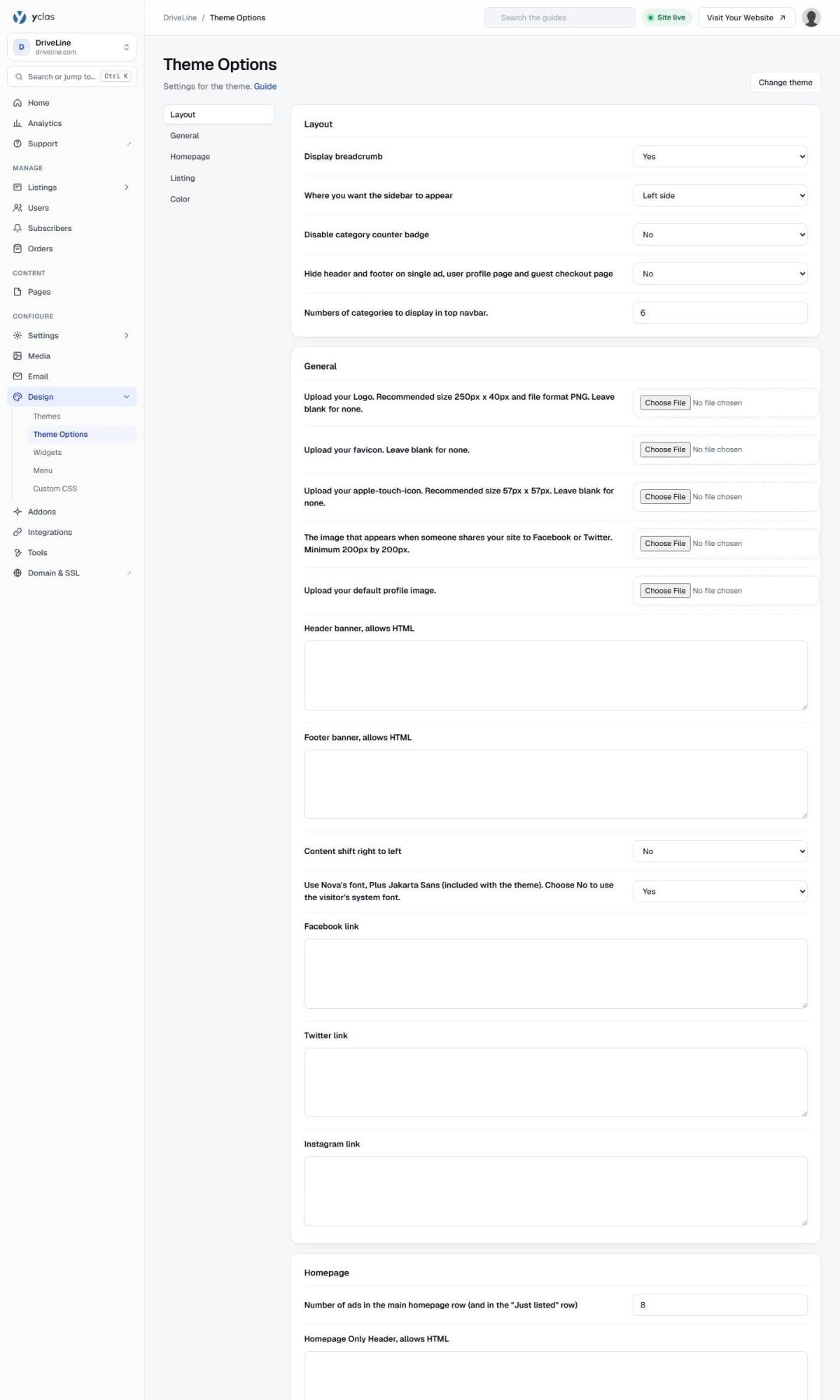
Task: Click Visit Your Website button
Action: (x=746, y=17)
